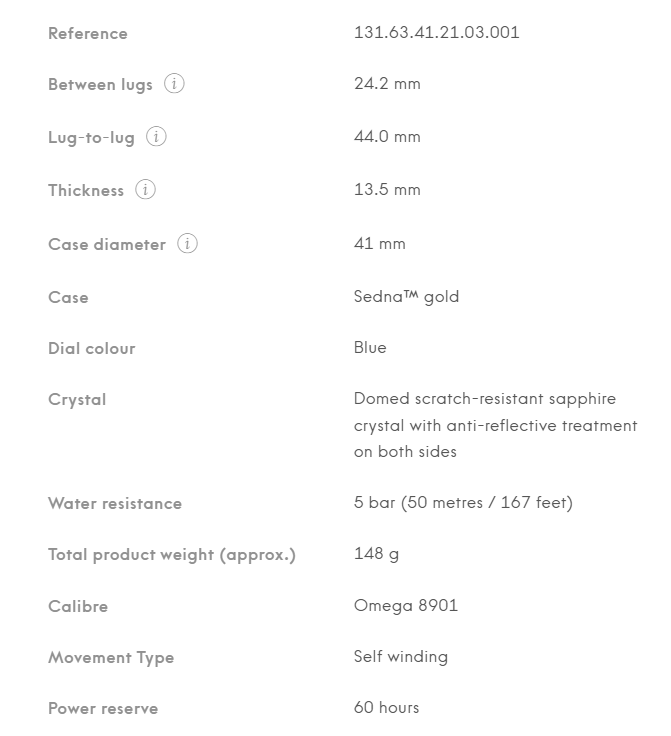This screenshot has width=671, height=736.
Task: Open the Lug-to-lug info icon
Action: coord(156,137)
